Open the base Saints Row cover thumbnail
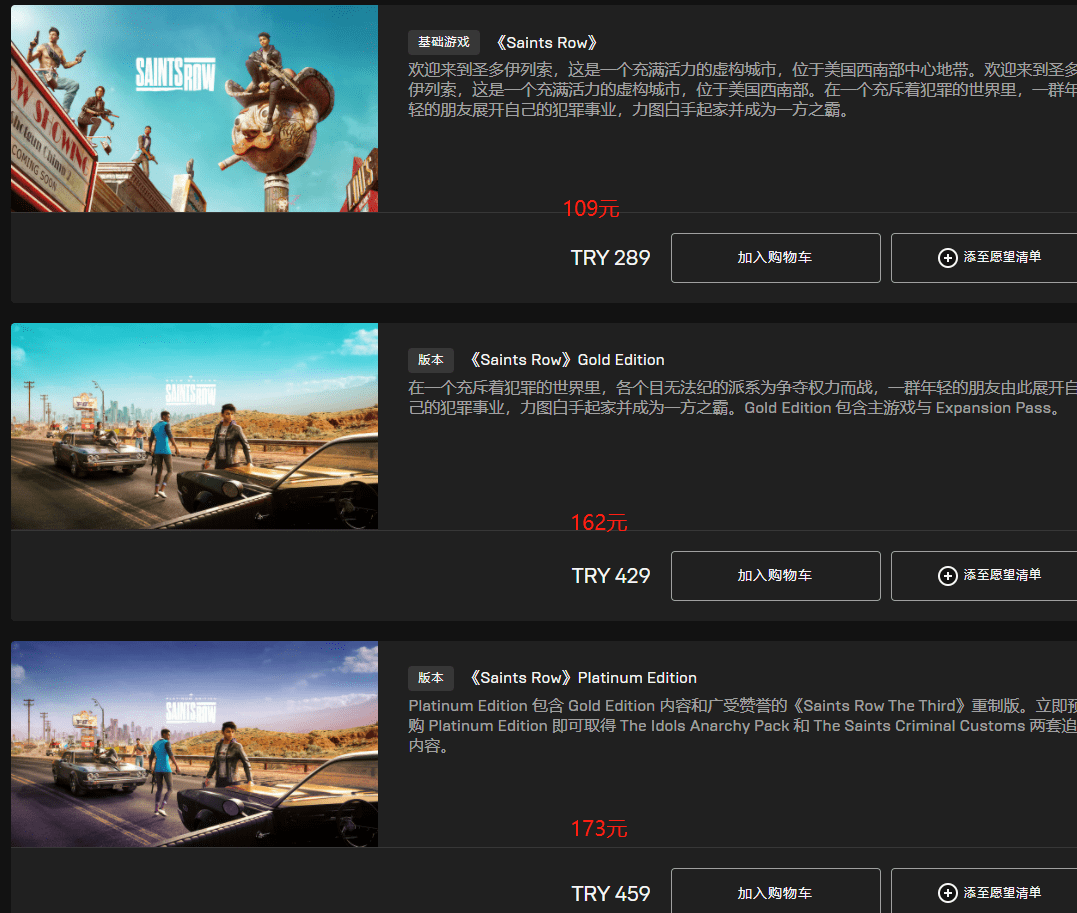 pos(194,109)
